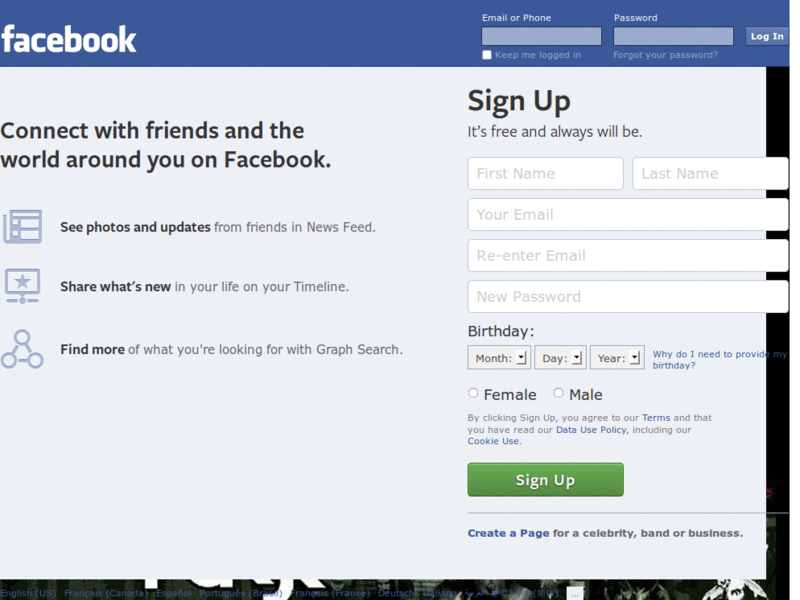Enable Keep me logged in checkbox
The height and width of the screenshot is (600, 800).
pyautogui.click(x=487, y=55)
